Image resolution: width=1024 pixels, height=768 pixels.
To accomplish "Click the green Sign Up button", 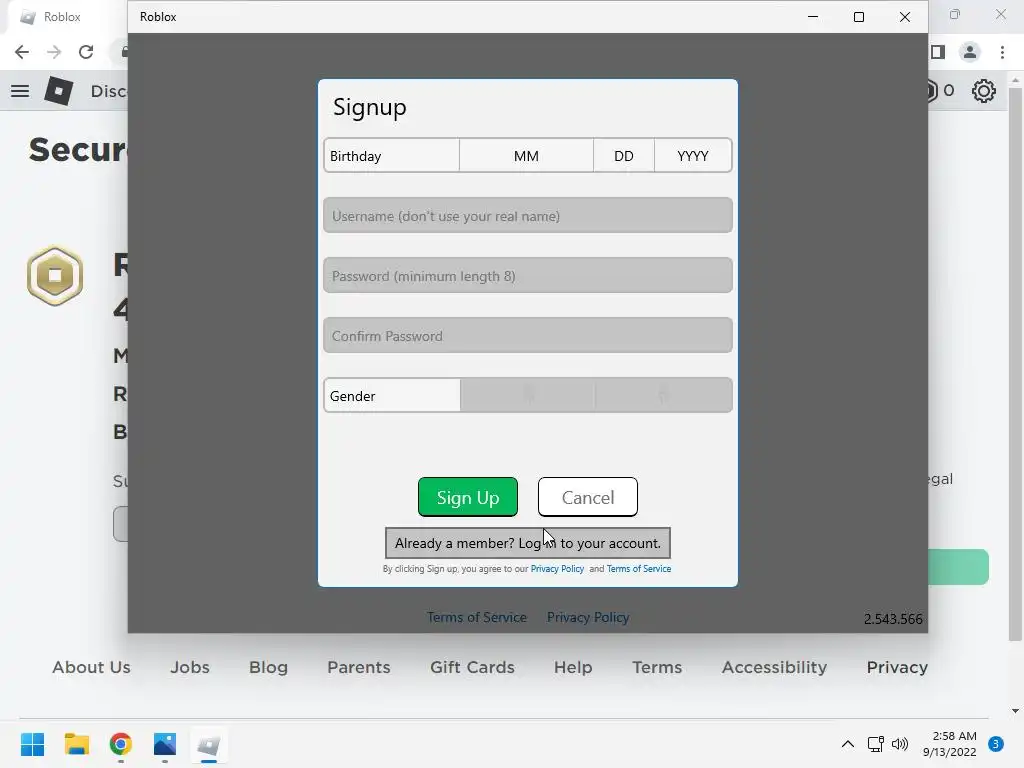I will pos(468,497).
